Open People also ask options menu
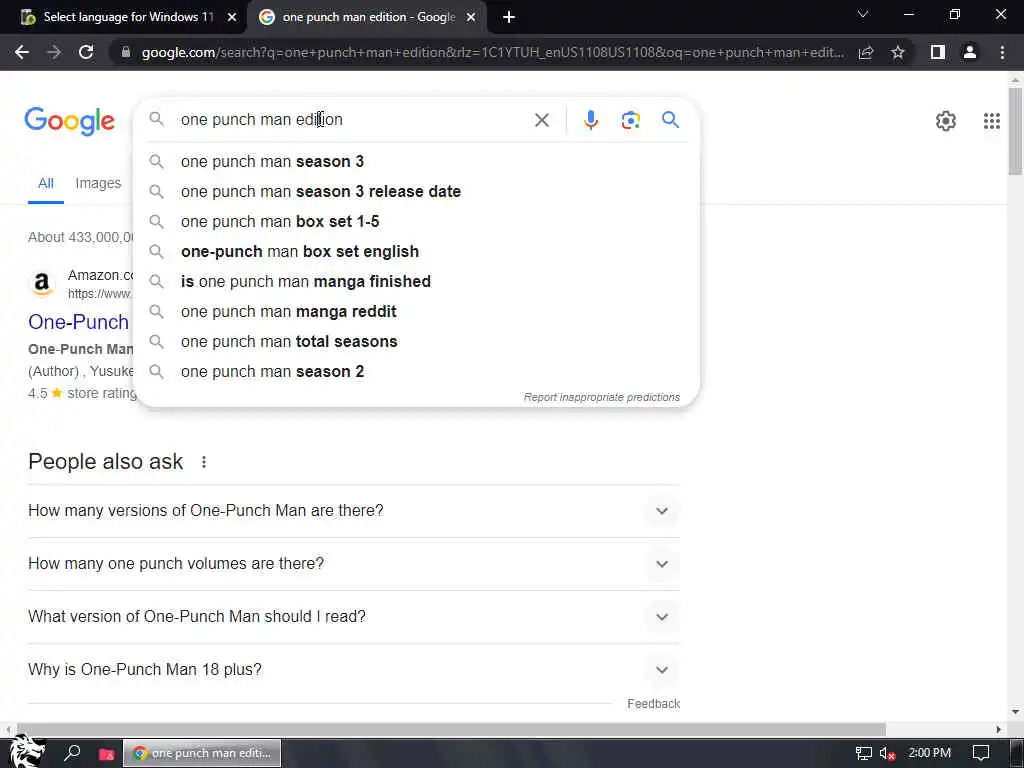This screenshot has height=768, width=1024. click(x=204, y=462)
